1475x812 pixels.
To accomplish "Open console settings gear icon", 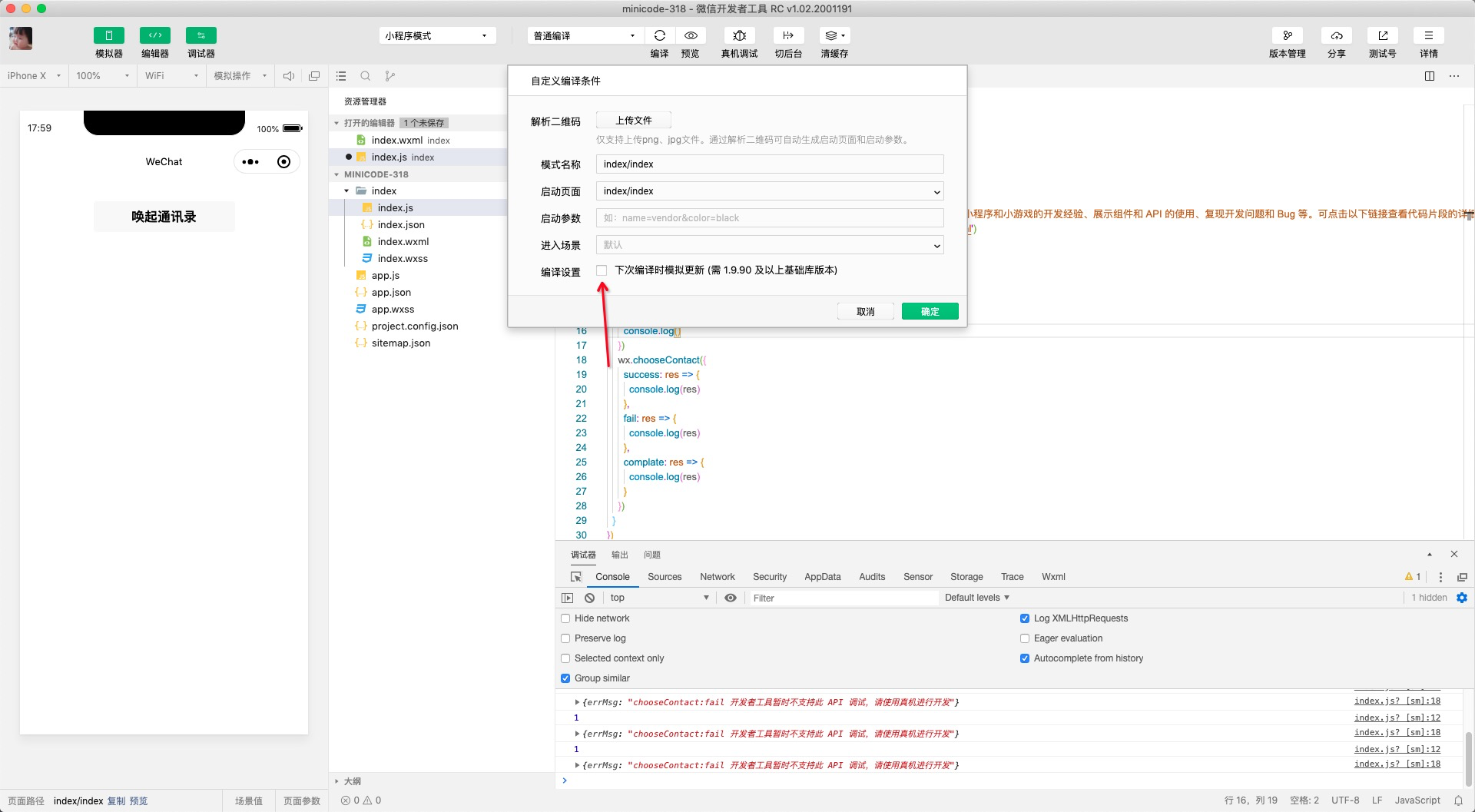I will [x=1462, y=598].
